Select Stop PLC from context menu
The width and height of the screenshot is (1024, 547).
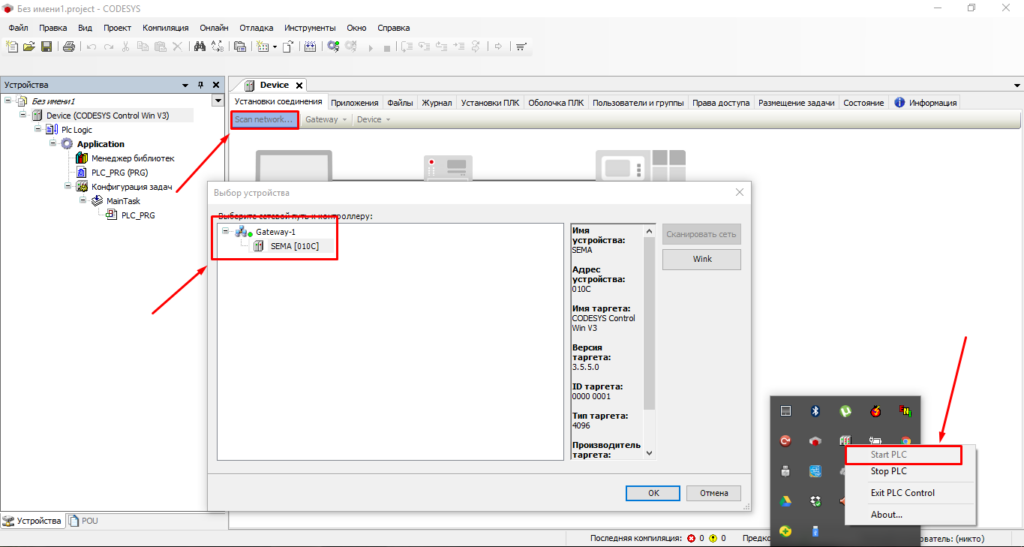[889, 471]
